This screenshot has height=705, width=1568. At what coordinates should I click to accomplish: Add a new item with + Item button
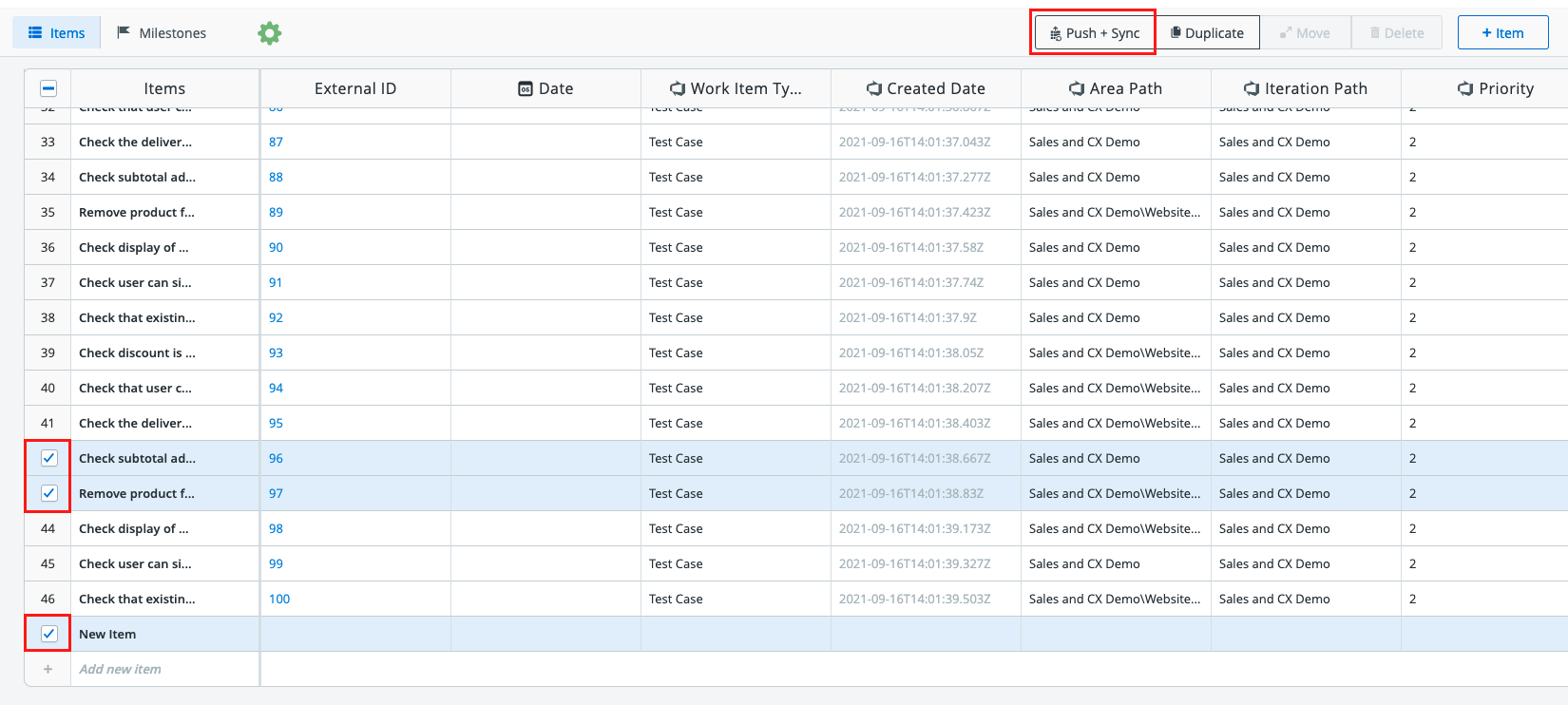click(x=1502, y=33)
